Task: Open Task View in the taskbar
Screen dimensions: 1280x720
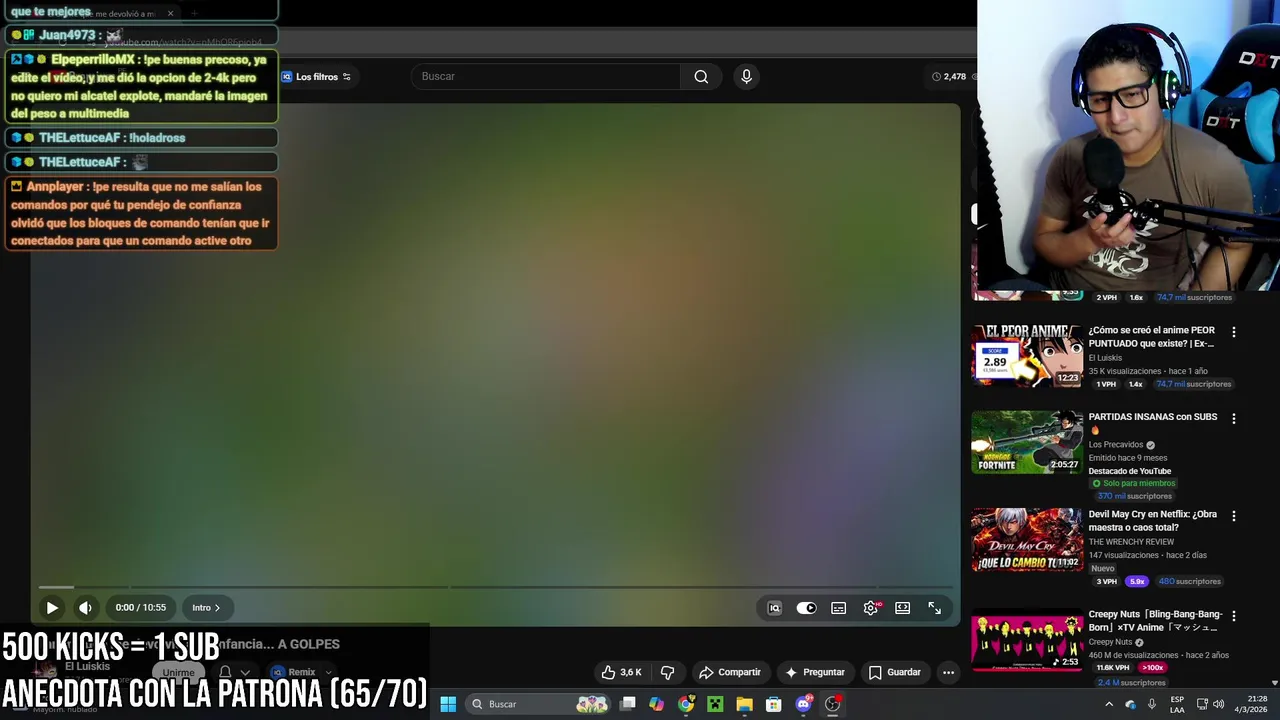Action: 627,704
